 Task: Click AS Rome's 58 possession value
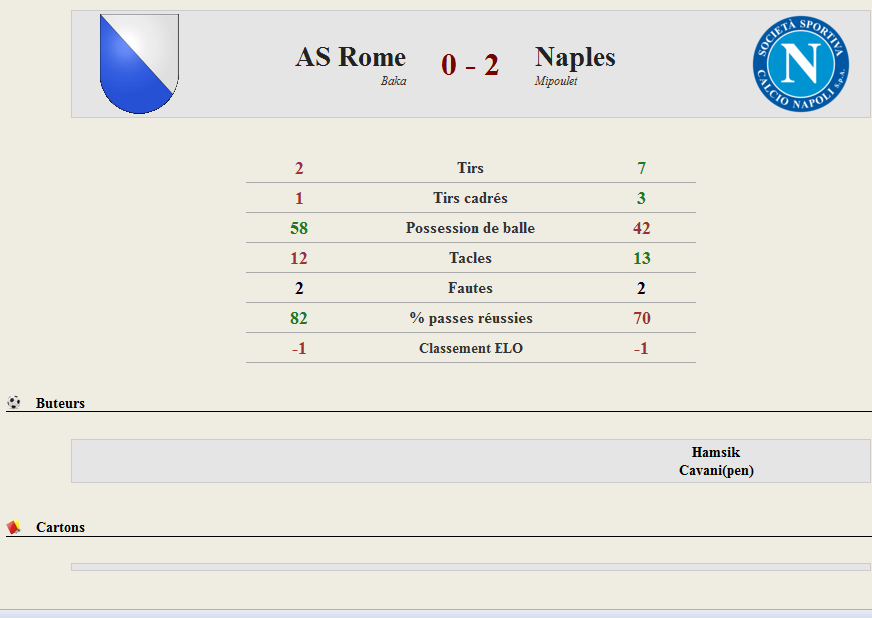coord(299,228)
